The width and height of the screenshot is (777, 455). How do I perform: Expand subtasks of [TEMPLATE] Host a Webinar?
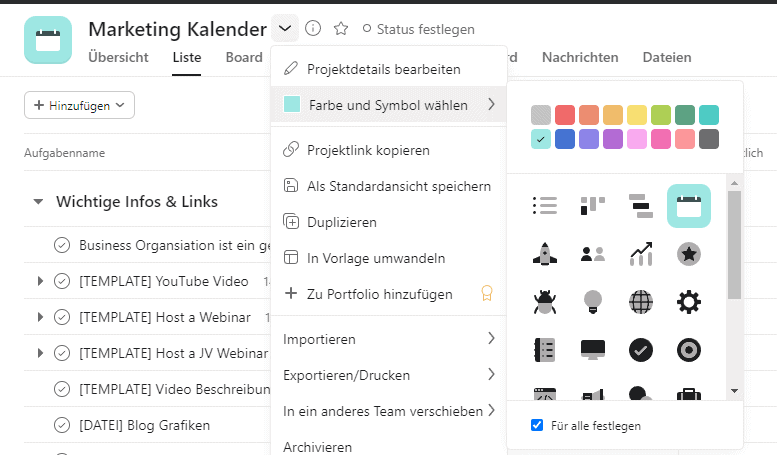(x=40, y=317)
